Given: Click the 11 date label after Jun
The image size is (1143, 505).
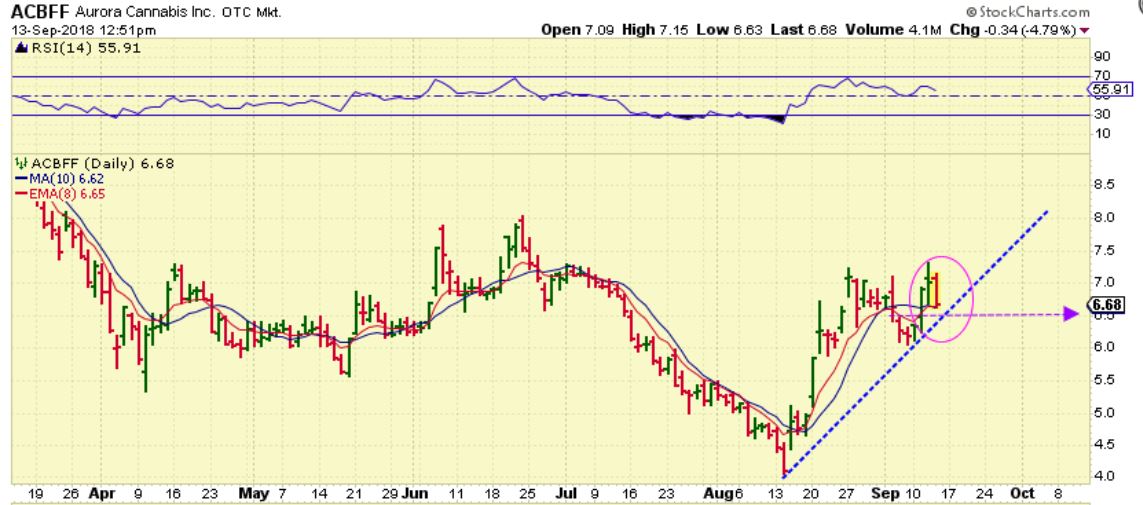Looking at the screenshot, I should coord(457,493).
